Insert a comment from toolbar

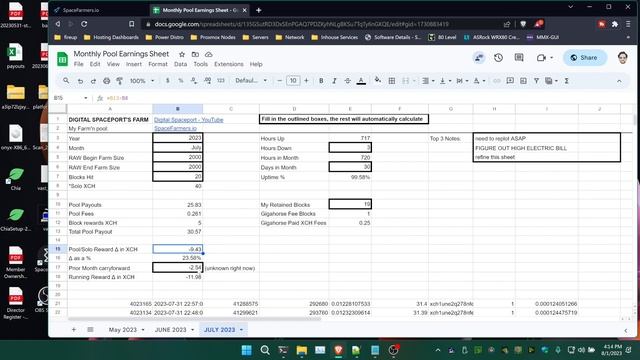click(510, 81)
